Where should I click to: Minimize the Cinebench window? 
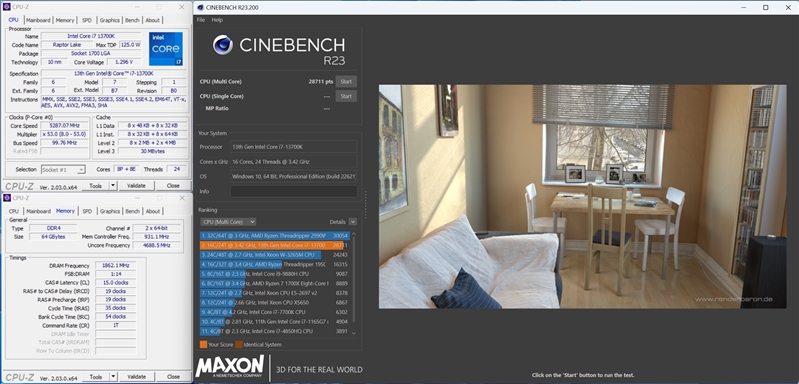coord(744,7)
